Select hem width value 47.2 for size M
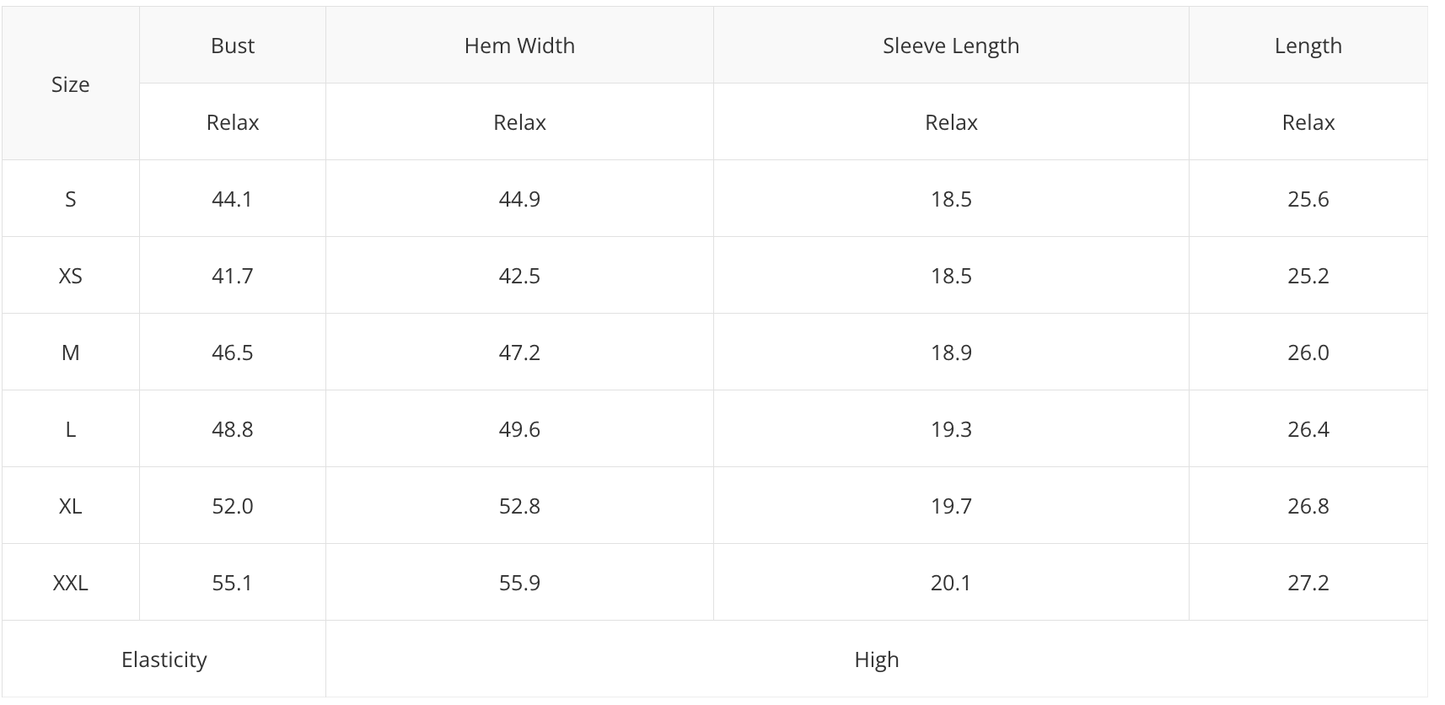 point(519,353)
